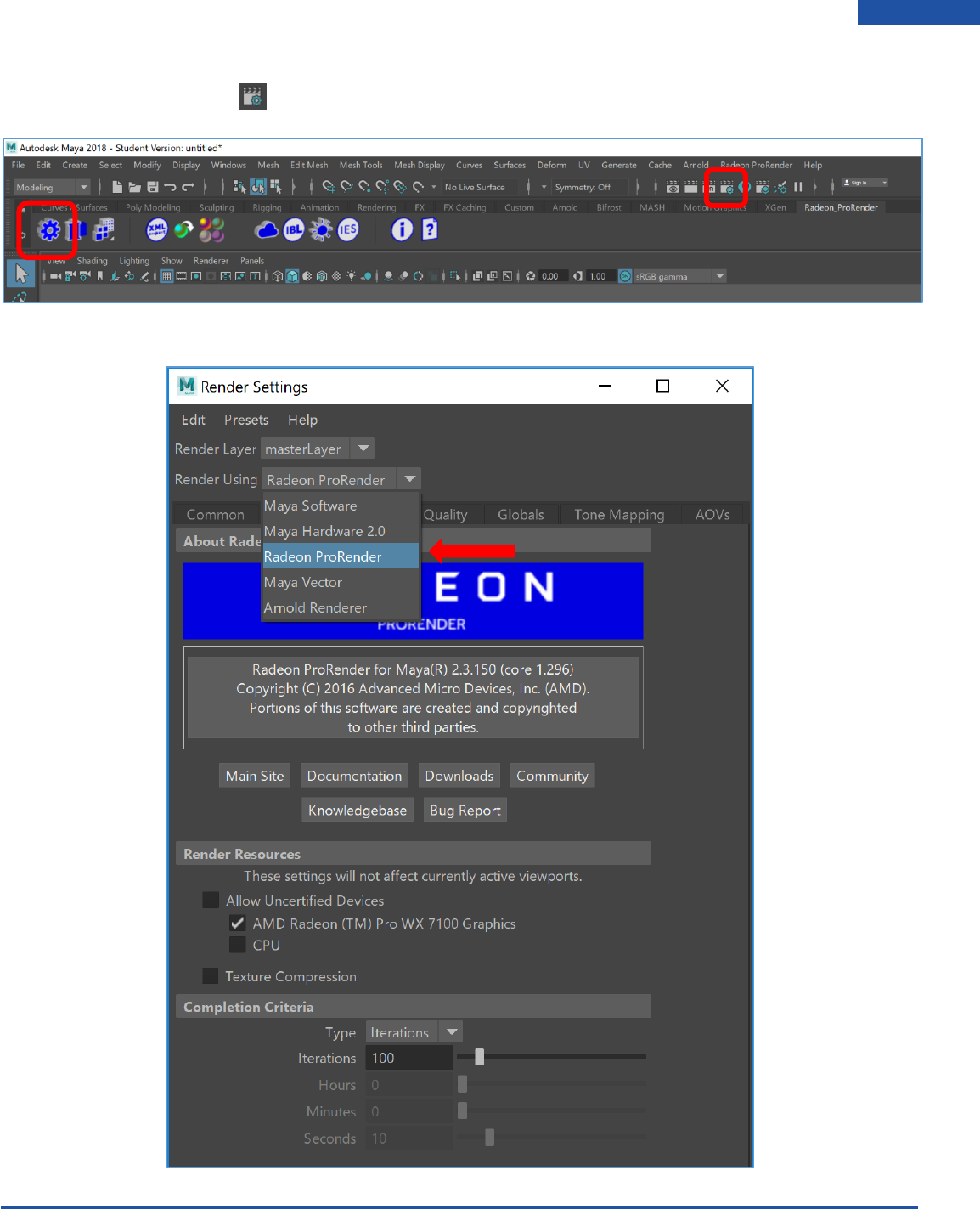Choose Radeon ProRender in renderer list
Viewport: 980px width, 1209px height.
[341, 556]
